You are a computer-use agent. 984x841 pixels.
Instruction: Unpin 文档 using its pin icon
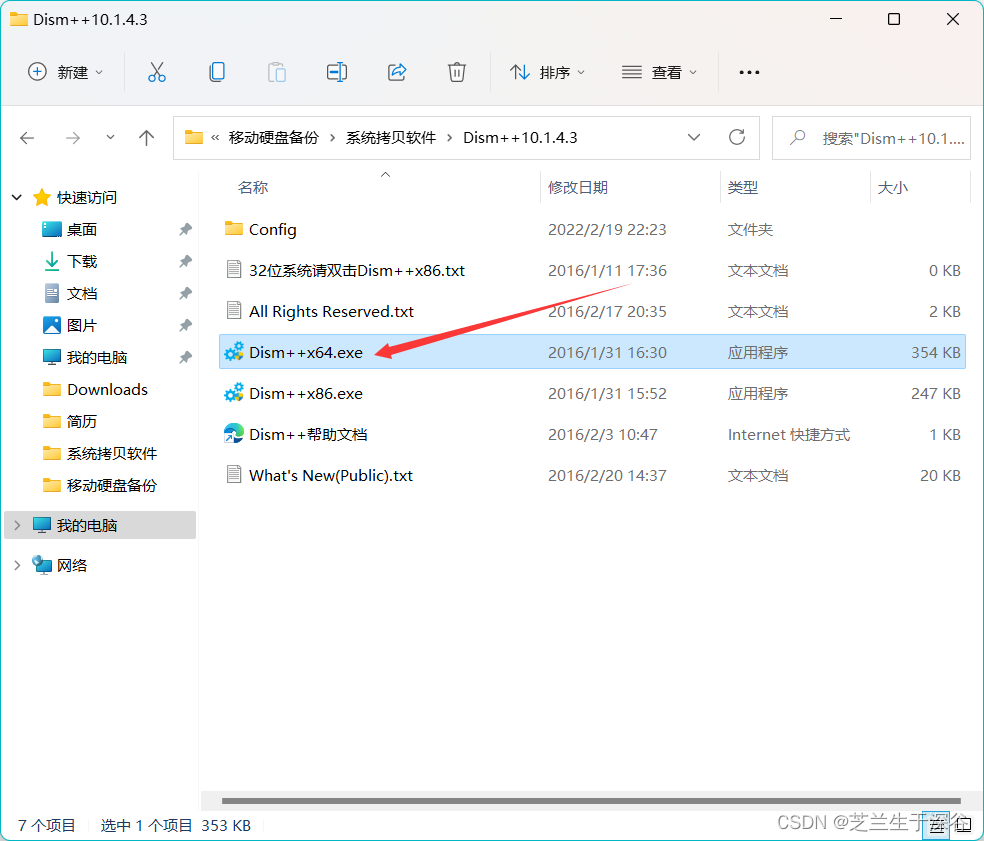click(x=185, y=294)
